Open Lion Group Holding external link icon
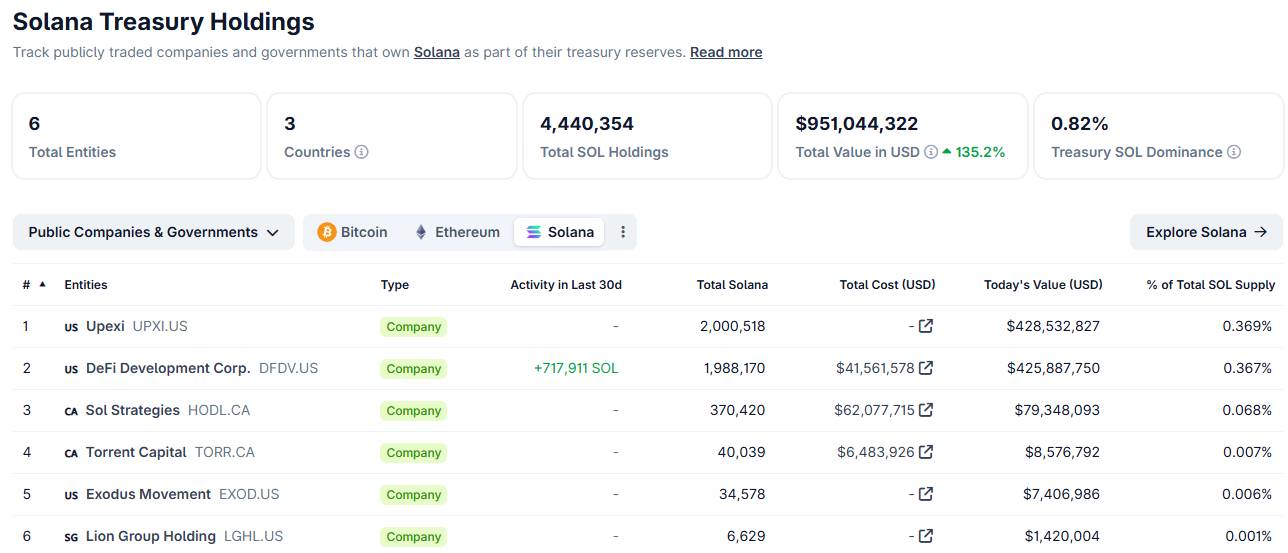The image size is (1288, 553). click(926, 536)
